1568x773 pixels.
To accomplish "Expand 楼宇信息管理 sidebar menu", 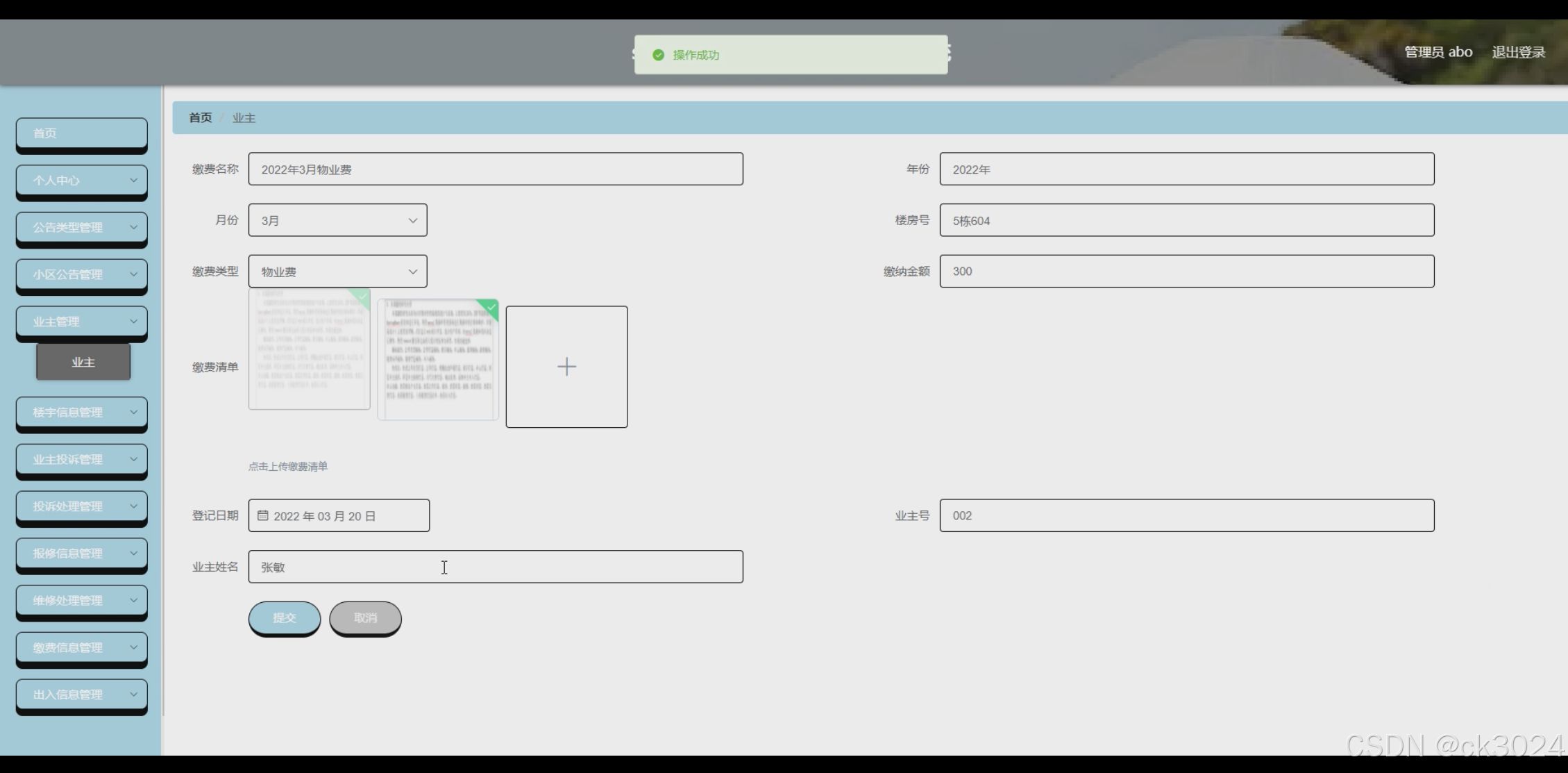I will (x=82, y=413).
